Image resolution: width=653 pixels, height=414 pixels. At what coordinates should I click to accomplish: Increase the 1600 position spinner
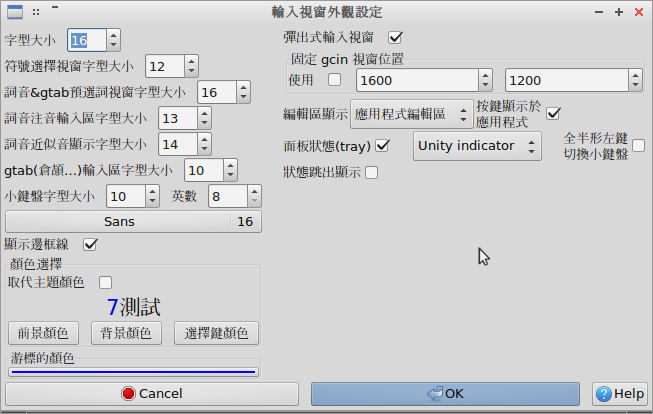tap(485, 75)
